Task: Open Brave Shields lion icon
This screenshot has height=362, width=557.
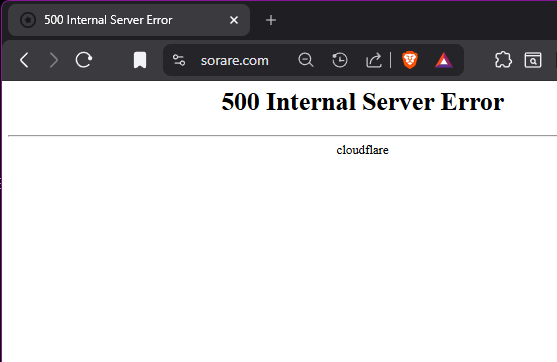Action: coord(410,60)
